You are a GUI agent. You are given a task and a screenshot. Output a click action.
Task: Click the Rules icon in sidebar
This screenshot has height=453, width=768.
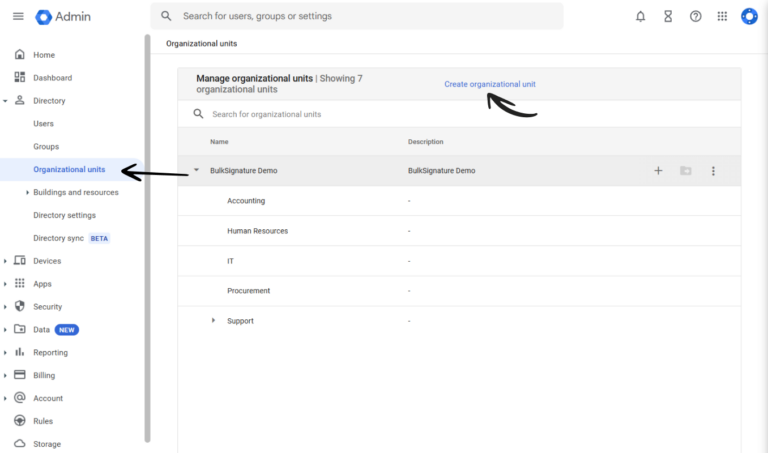tap(20, 420)
